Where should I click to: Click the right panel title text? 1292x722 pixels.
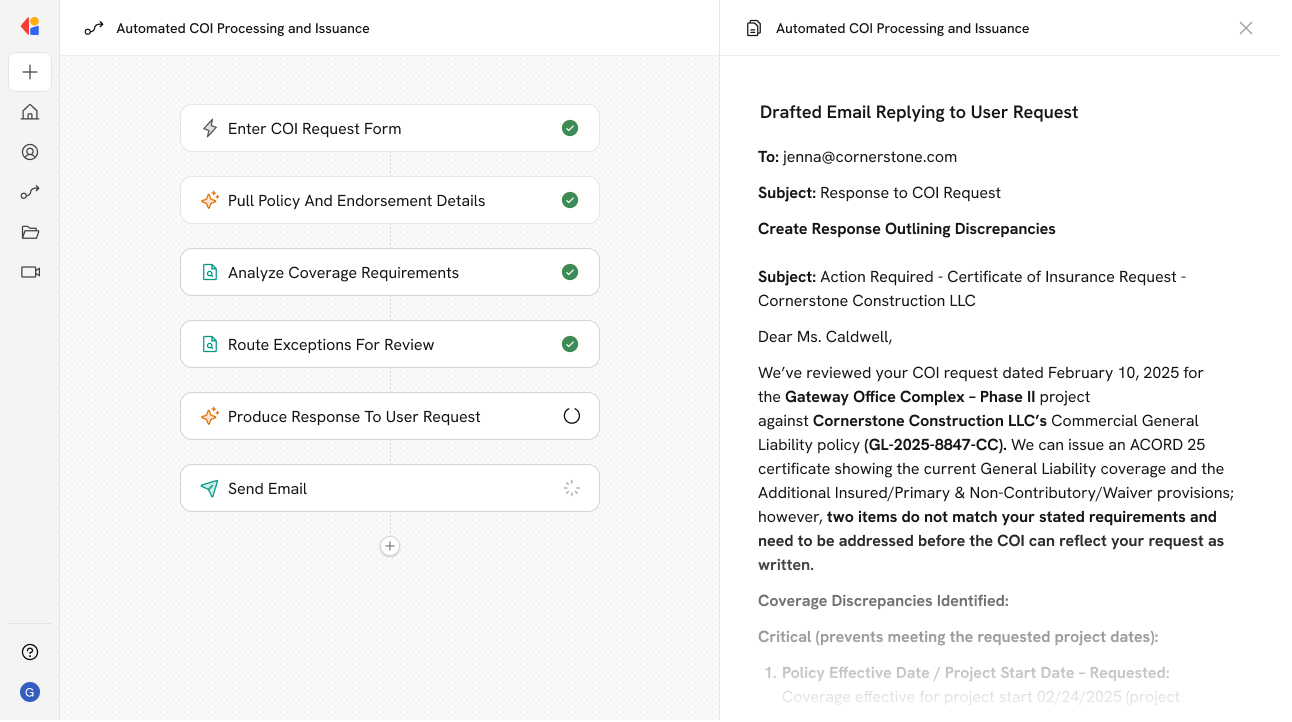tap(902, 28)
